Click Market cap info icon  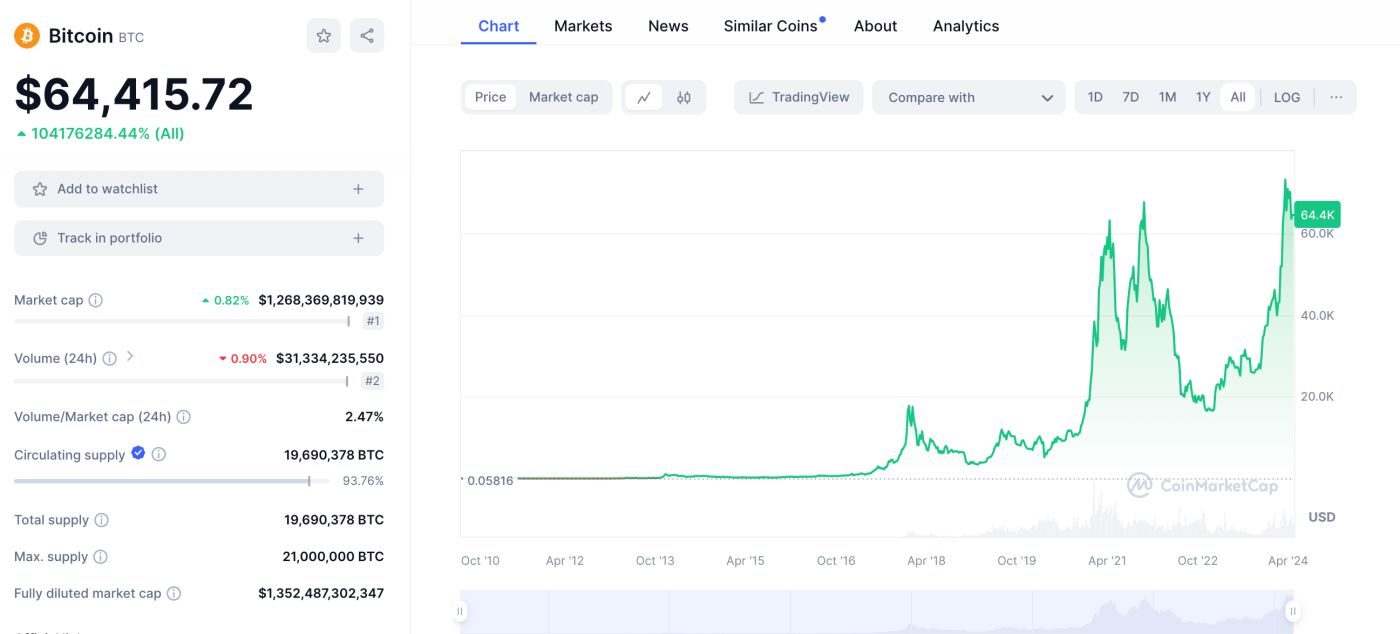coord(96,300)
